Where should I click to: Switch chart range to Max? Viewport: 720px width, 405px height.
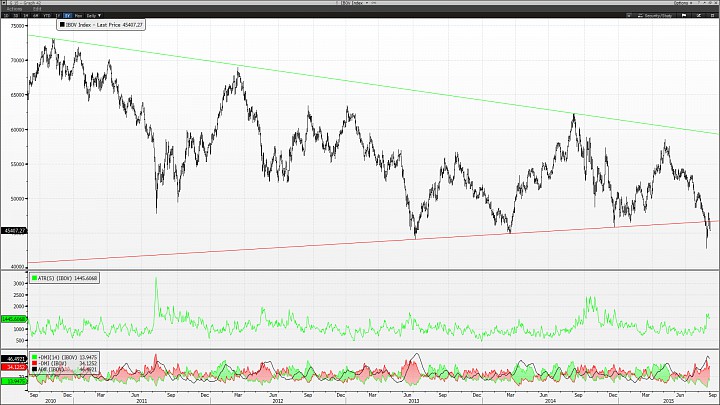(x=79, y=16)
